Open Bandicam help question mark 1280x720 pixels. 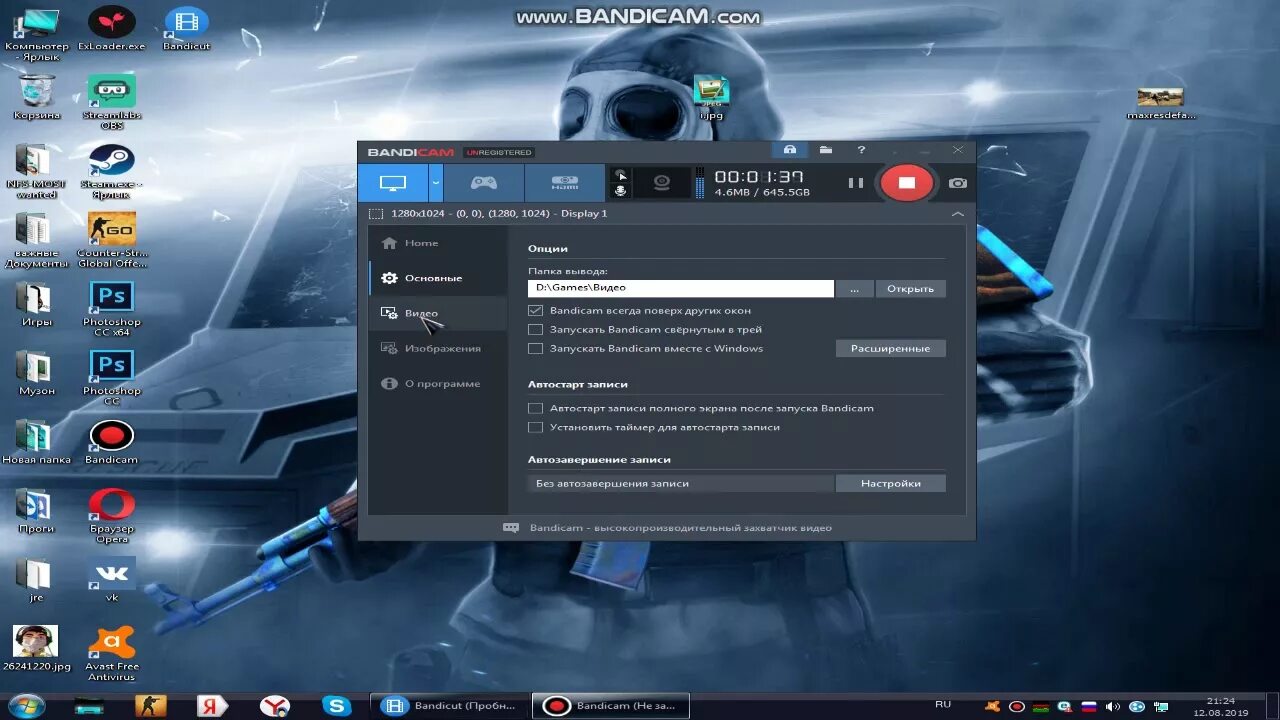point(861,150)
